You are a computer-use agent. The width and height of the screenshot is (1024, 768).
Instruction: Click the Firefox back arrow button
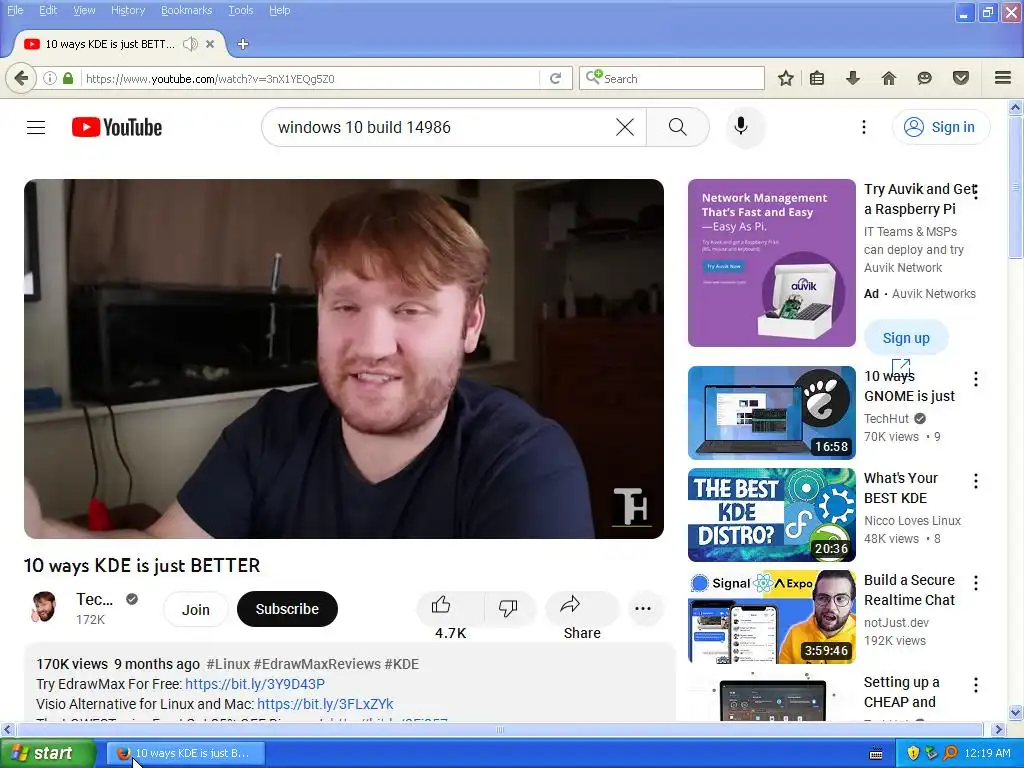point(21,78)
